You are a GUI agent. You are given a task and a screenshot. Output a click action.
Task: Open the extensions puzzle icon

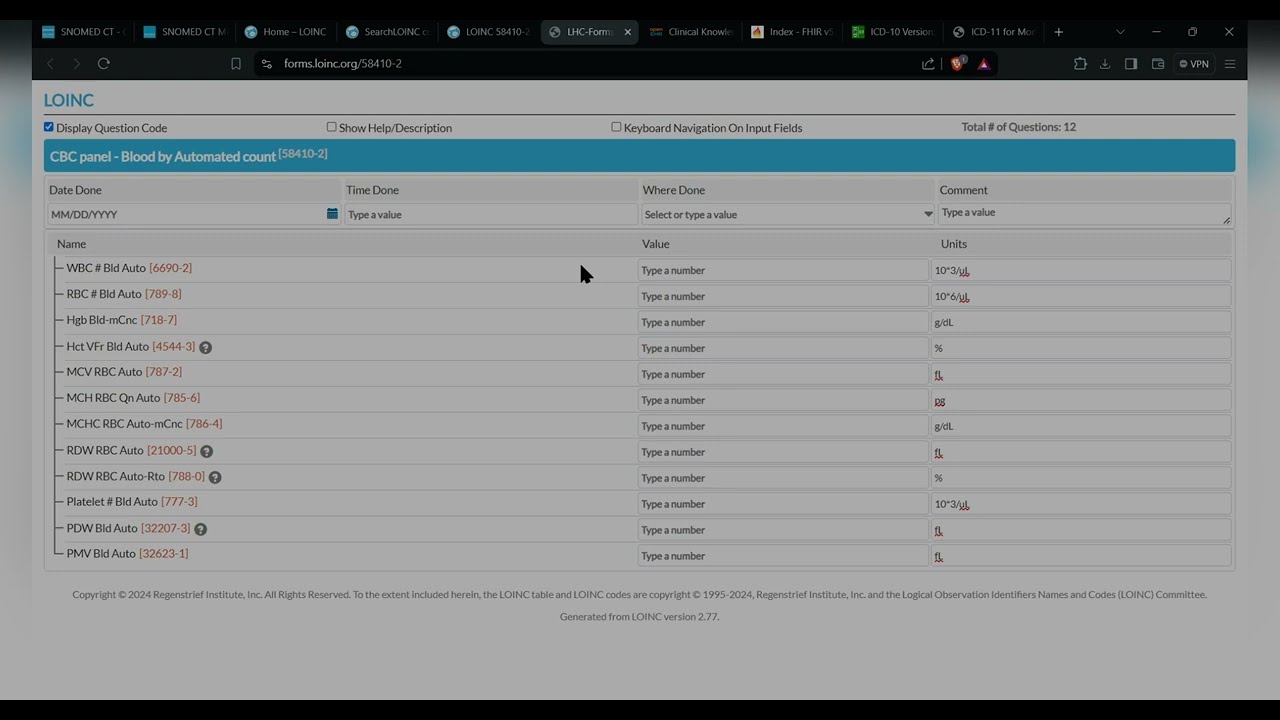click(x=1080, y=63)
